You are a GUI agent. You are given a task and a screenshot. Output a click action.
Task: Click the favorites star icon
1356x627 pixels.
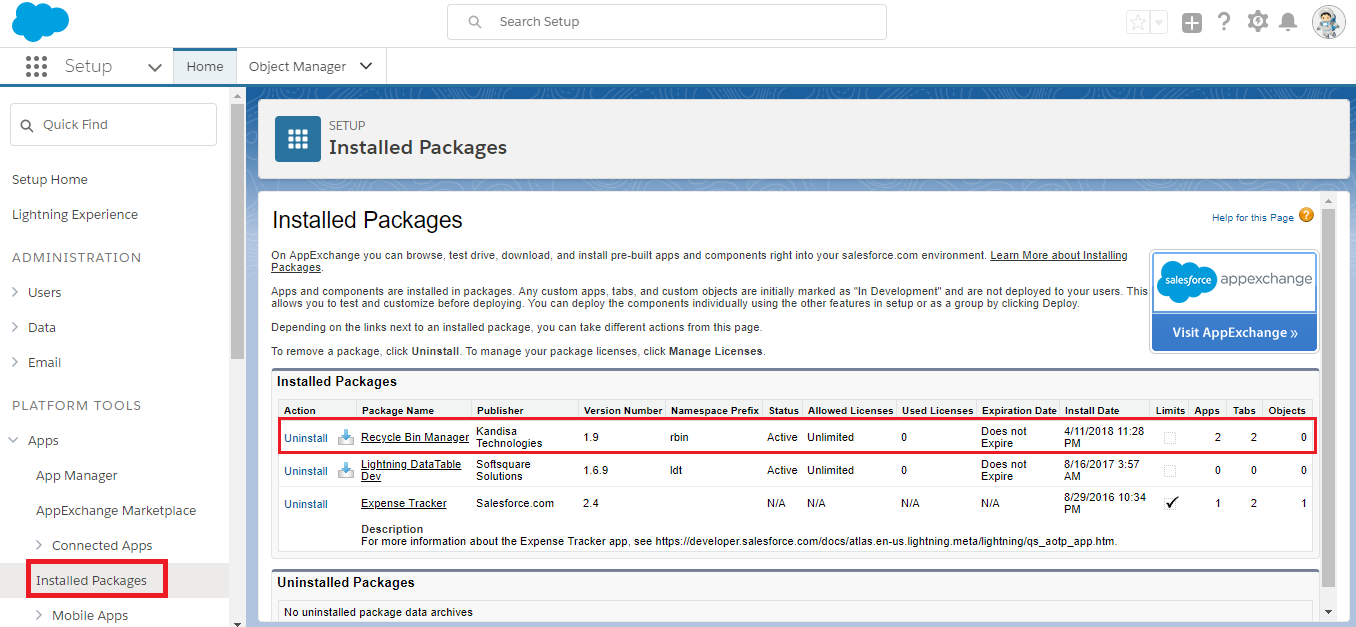click(1138, 22)
